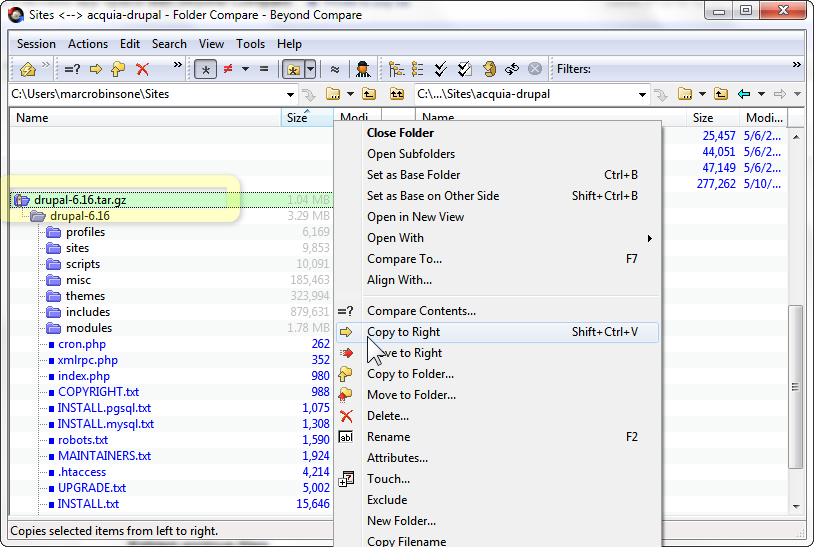Click the Refresh toolbar icon
The height and width of the screenshot is (547, 814).
pyautogui.click(x=489, y=69)
